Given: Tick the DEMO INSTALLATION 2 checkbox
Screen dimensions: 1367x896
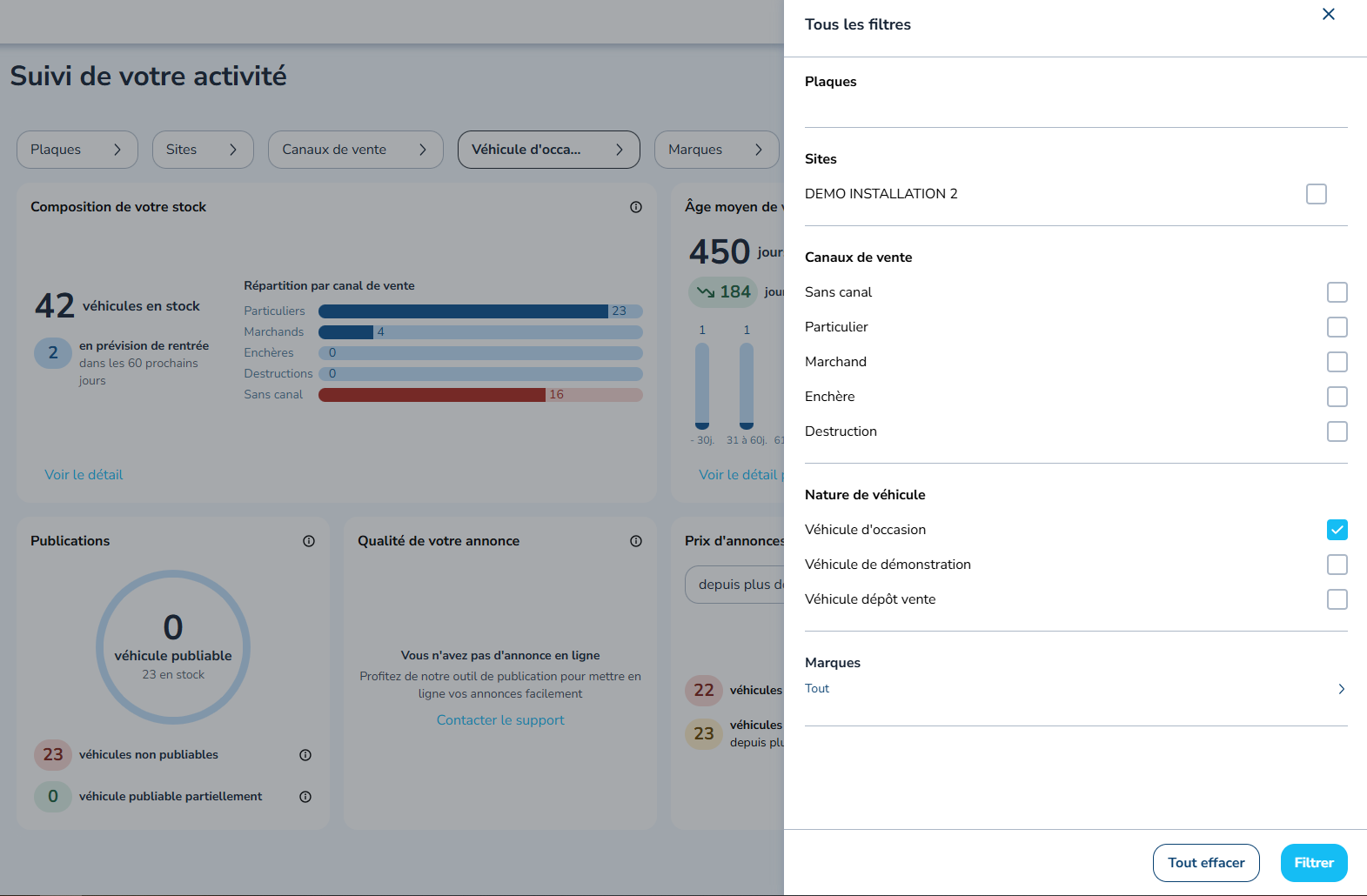Looking at the screenshot, I should (1317, 194).
